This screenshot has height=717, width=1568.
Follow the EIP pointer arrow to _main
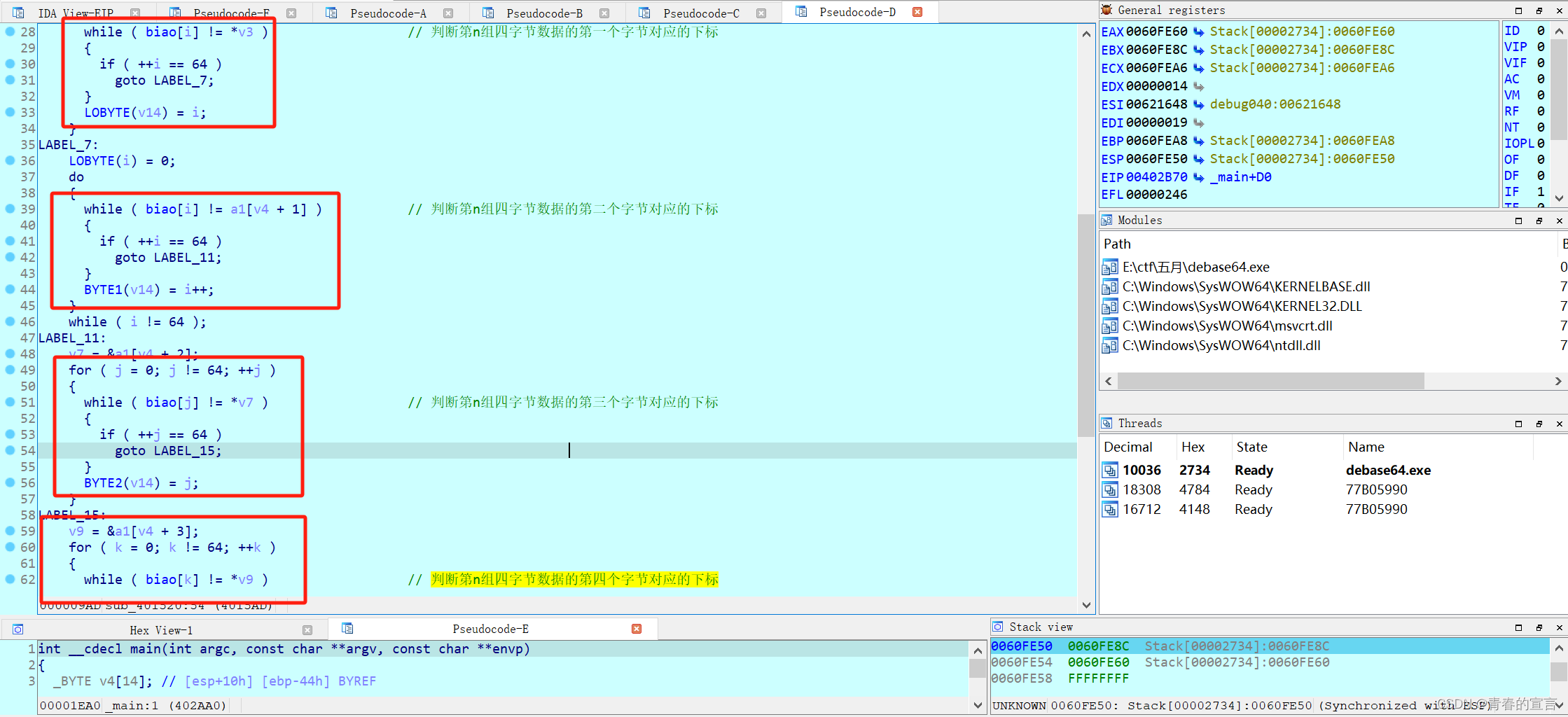coord(1200,177)
